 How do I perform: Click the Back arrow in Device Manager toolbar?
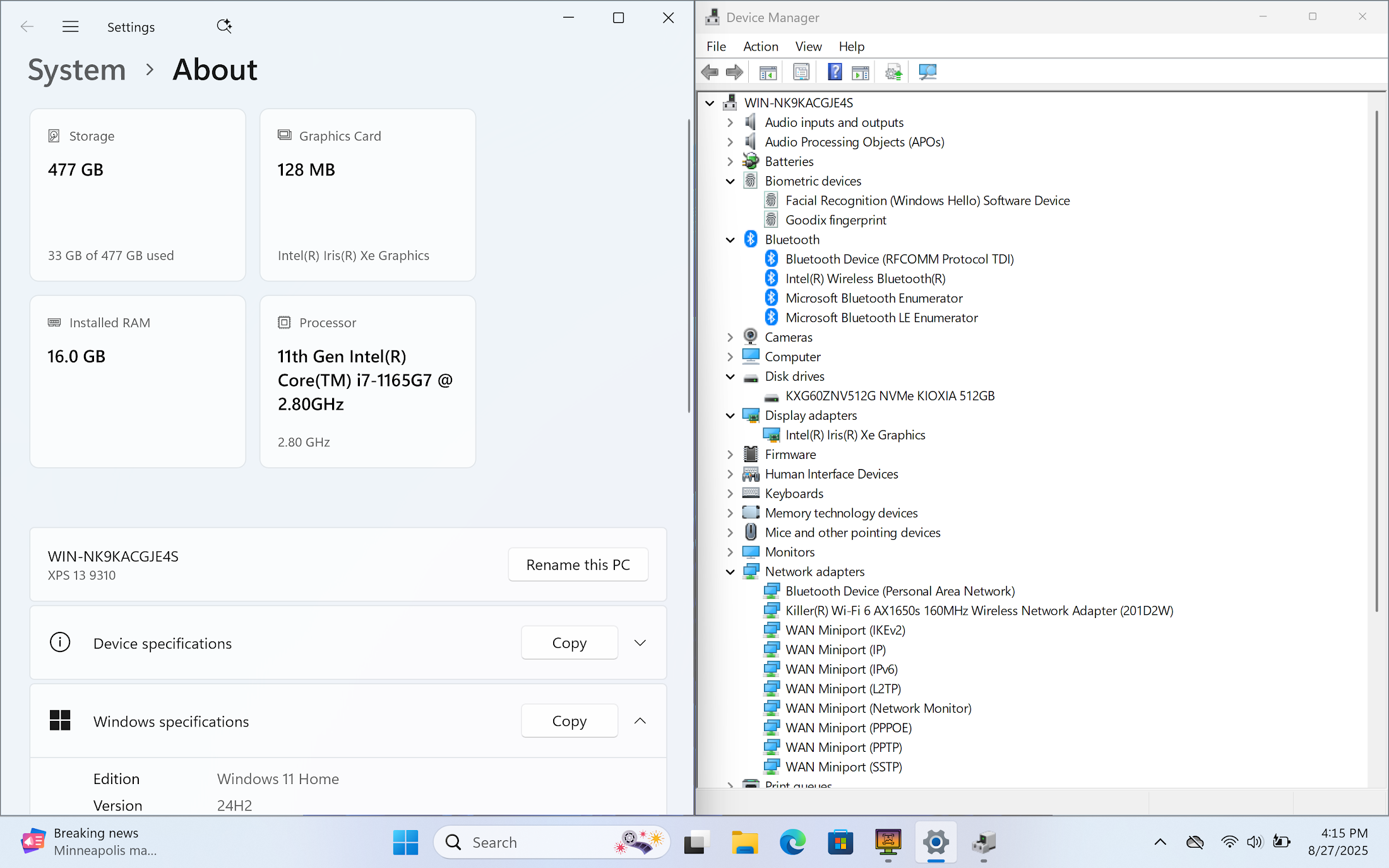(x=710, y=72)
